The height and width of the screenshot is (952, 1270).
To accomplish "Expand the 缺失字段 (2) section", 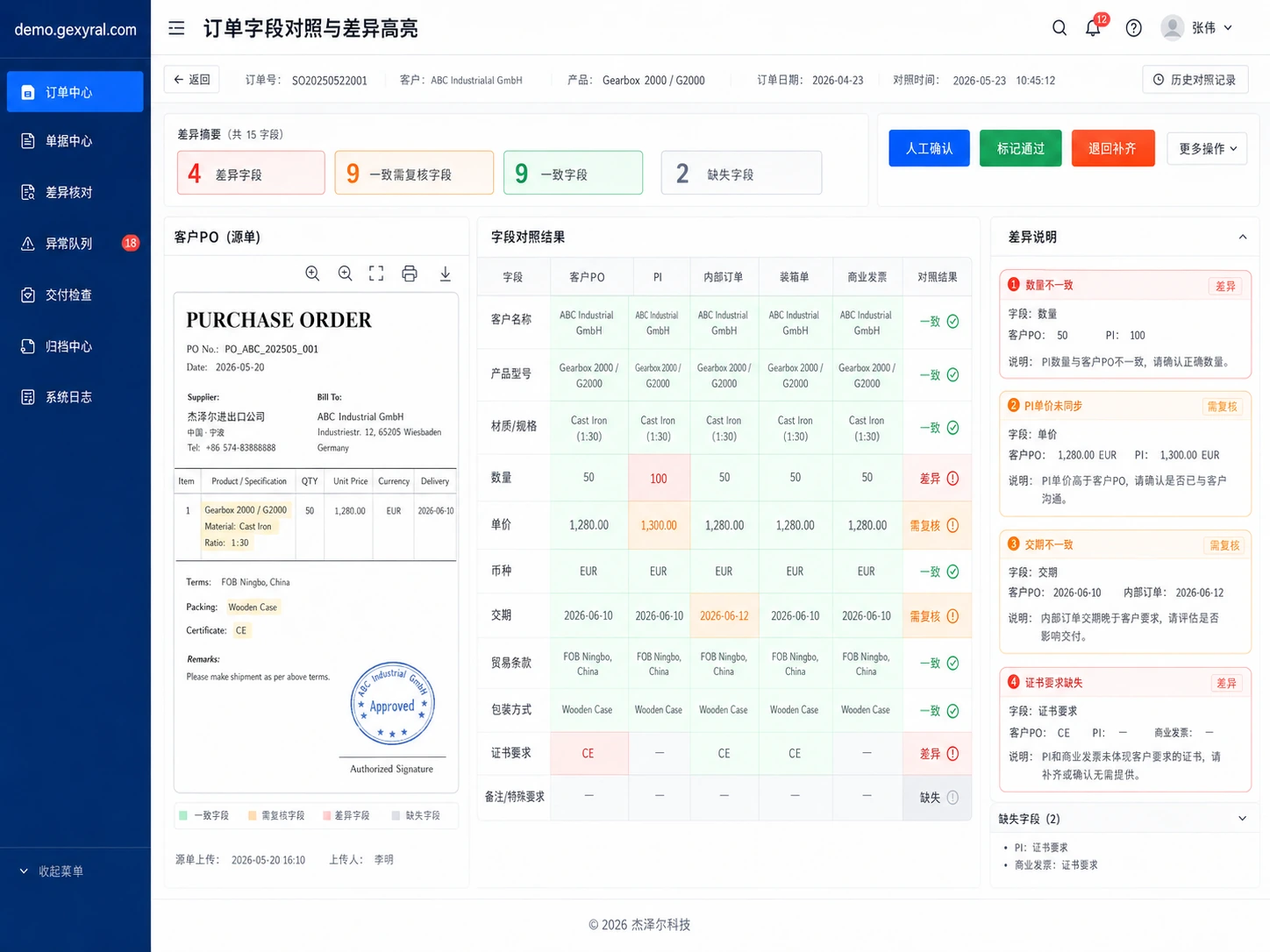I will (1243, 819).
